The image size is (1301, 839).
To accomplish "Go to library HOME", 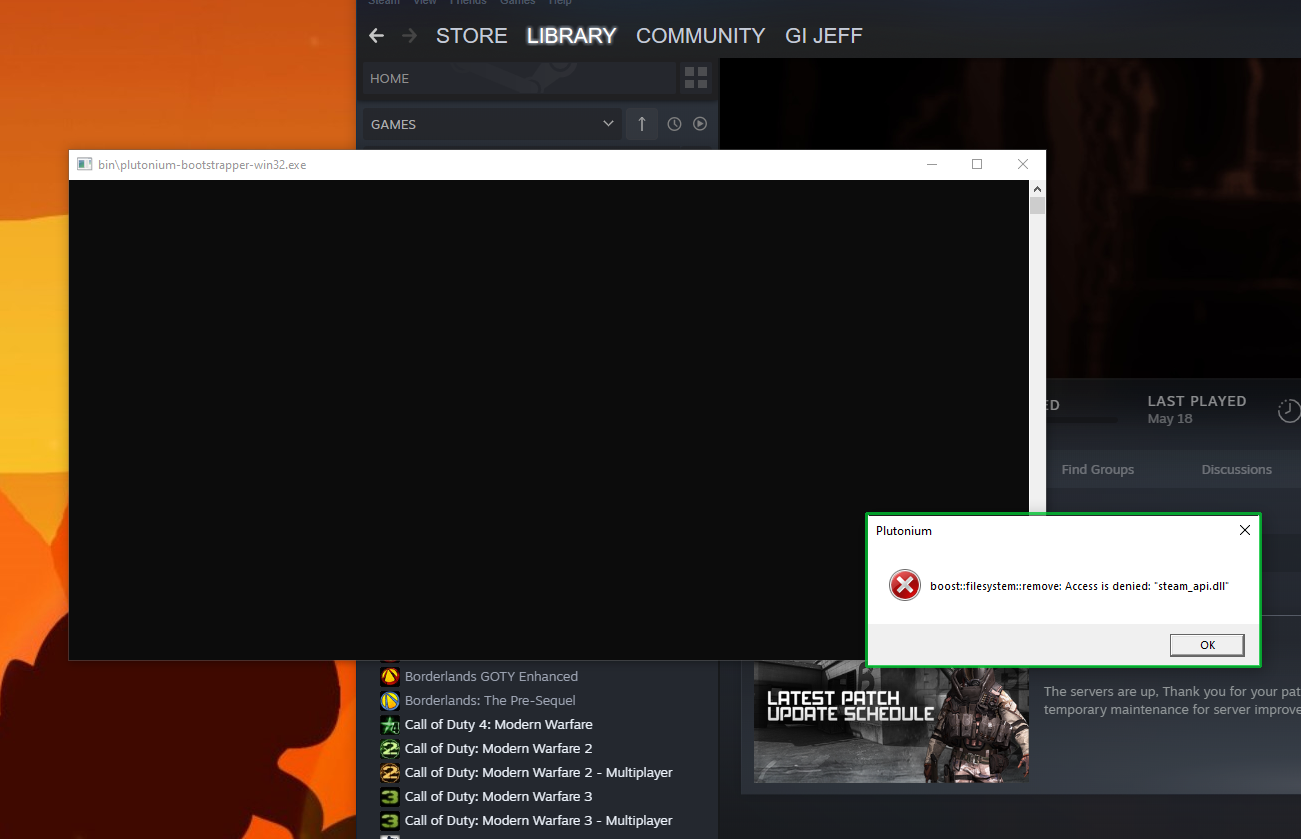I will pyautogui.click(x=519, y=78).
